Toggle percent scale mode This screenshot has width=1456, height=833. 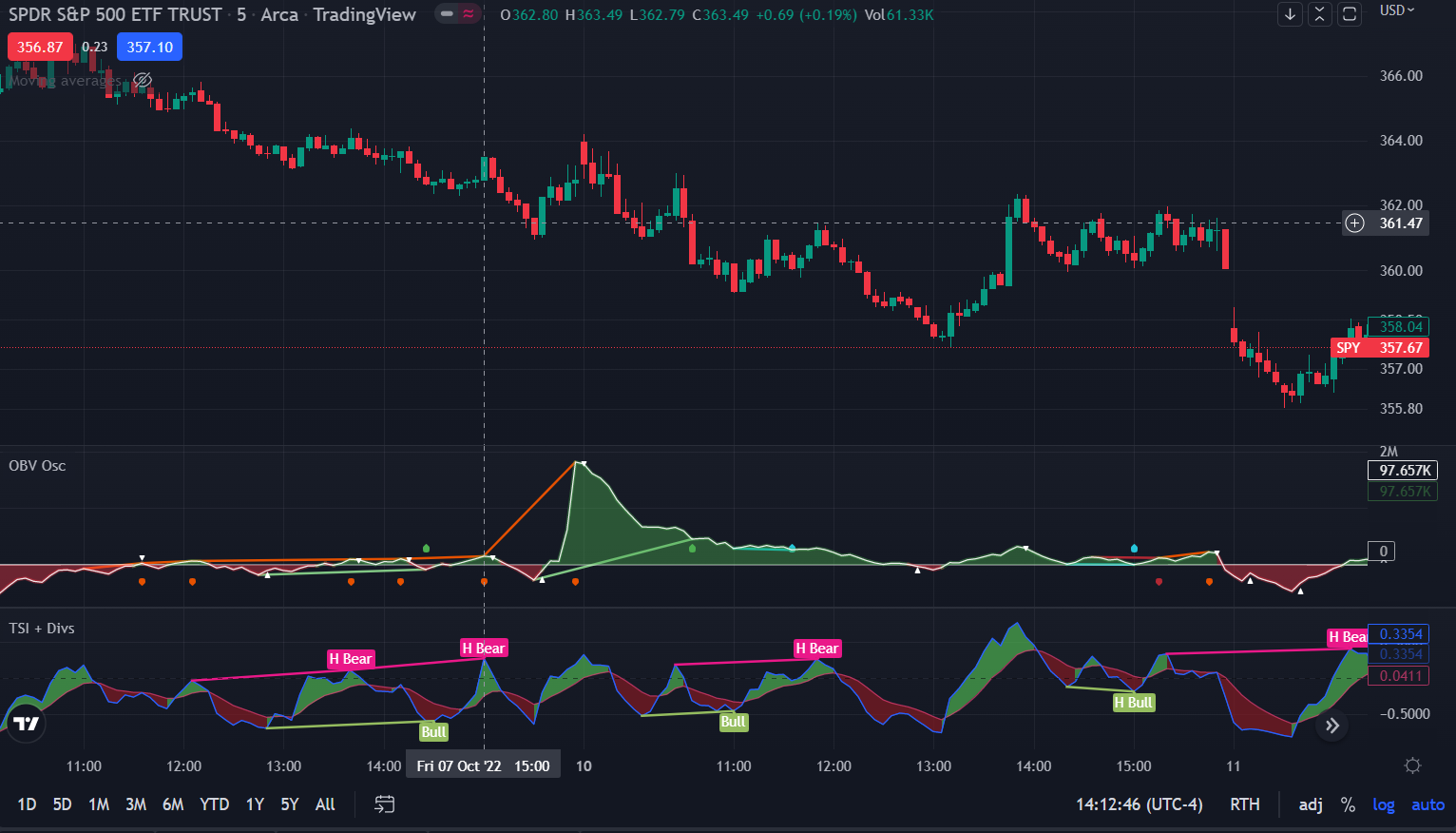tap(1348, 804)
